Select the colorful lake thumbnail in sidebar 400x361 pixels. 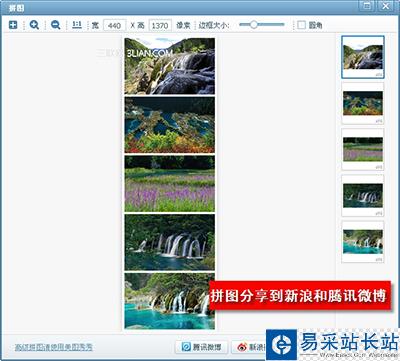tap(363, 103)
